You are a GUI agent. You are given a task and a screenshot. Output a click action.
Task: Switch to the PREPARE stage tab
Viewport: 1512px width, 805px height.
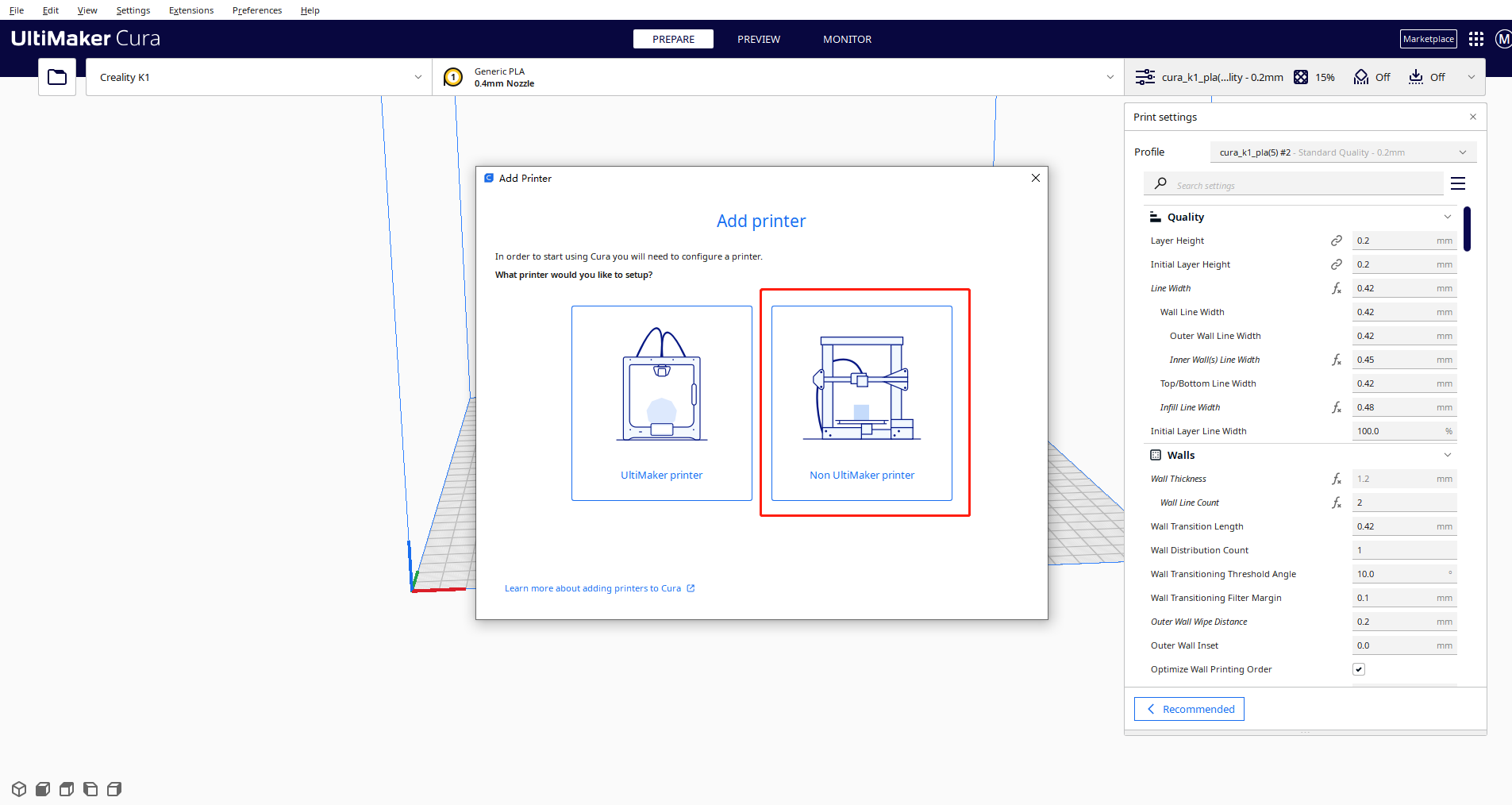(x=673, y=39)
